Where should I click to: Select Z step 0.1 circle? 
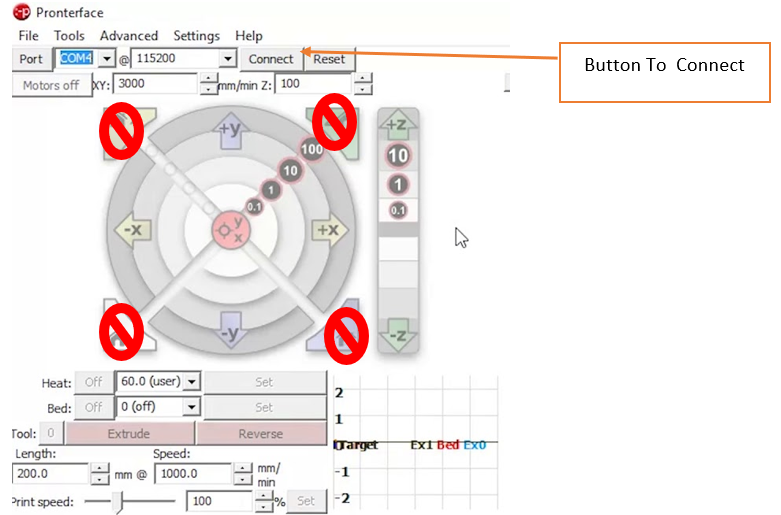(397, 210)
